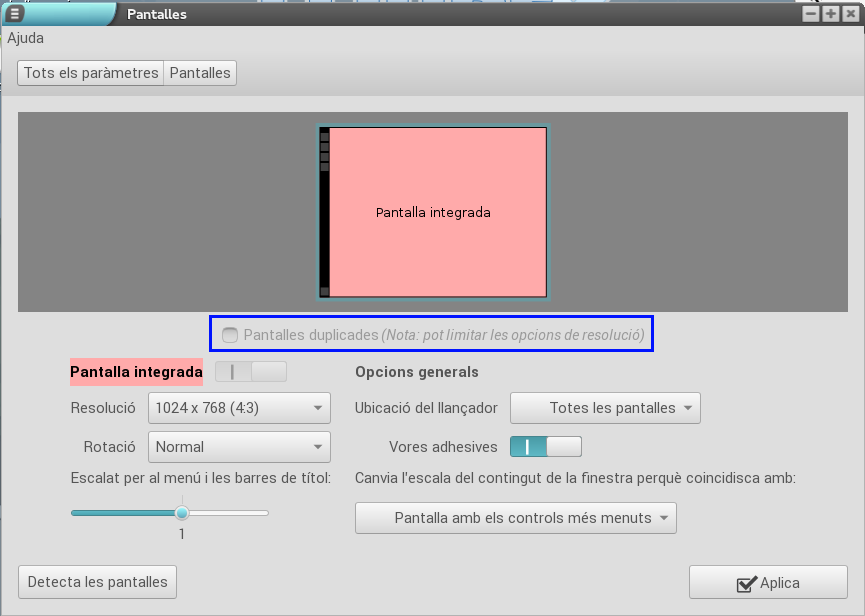Screen dimensions: 865x616
Task: Open the Resolució dropdown
Action: point(239,408)
